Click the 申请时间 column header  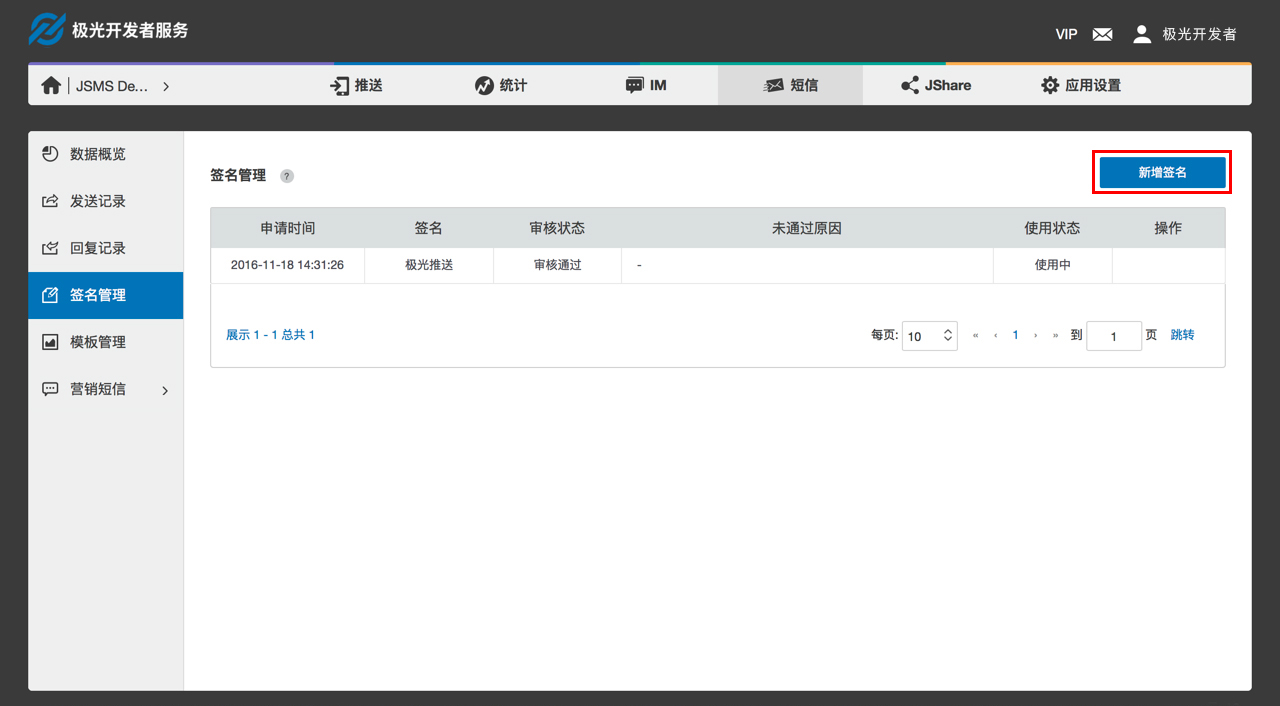[x=288, y=228]
